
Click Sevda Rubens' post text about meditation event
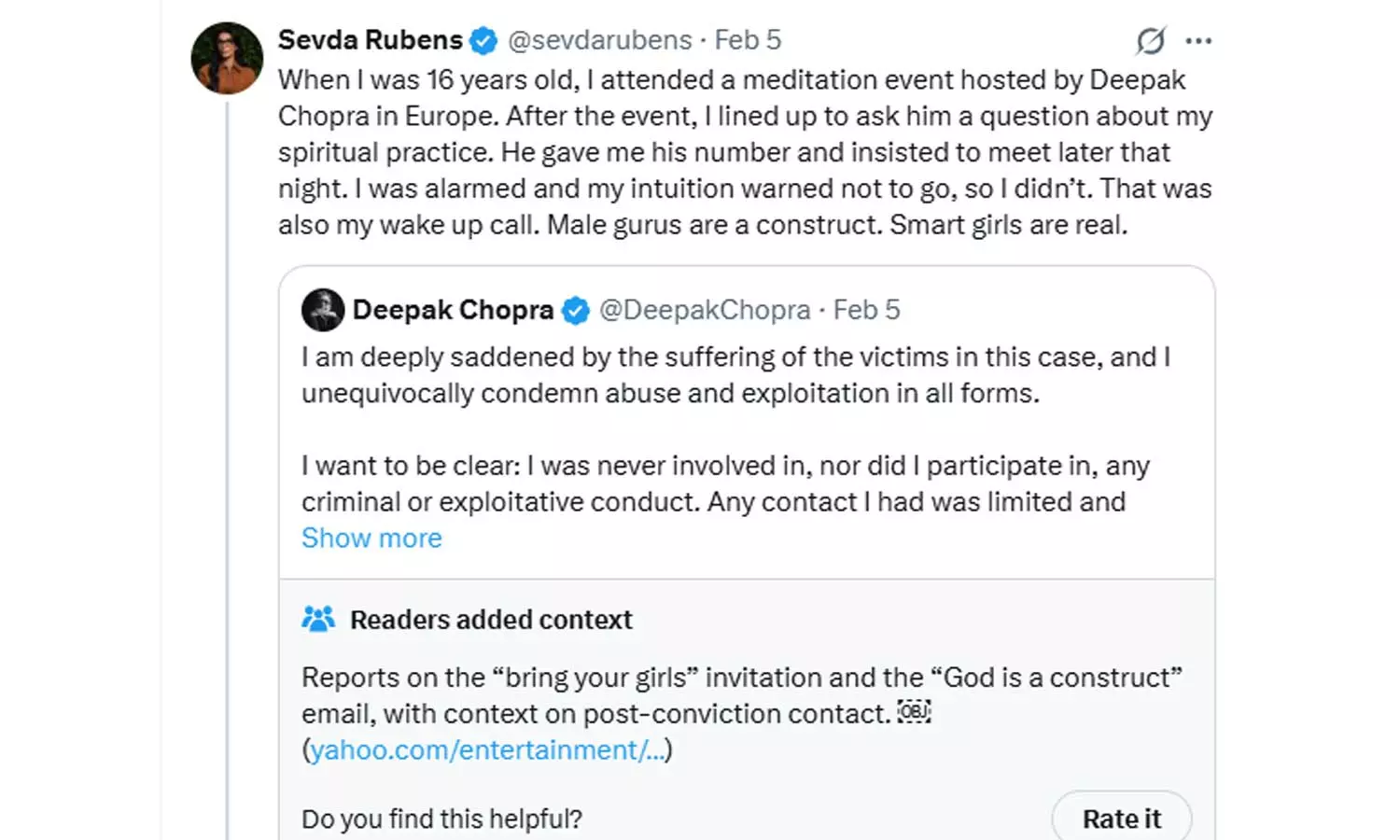[744, 152]
